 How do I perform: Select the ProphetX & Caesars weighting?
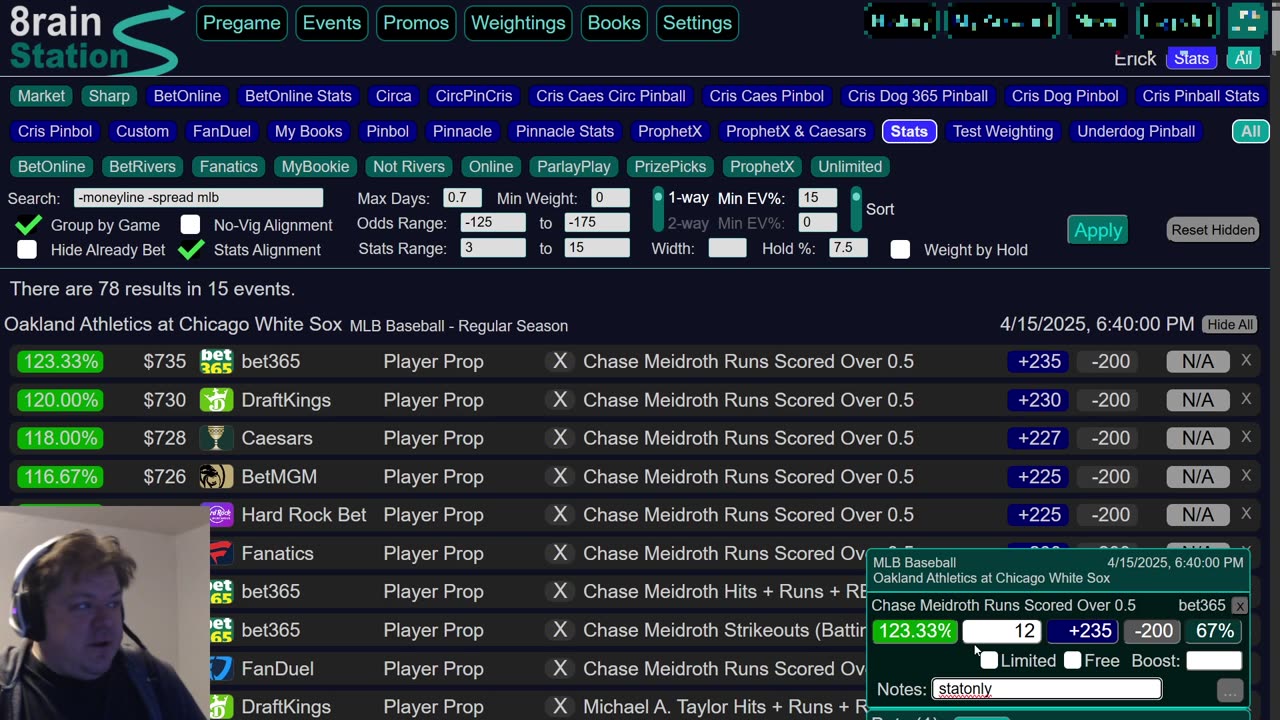tap(796, 131)
